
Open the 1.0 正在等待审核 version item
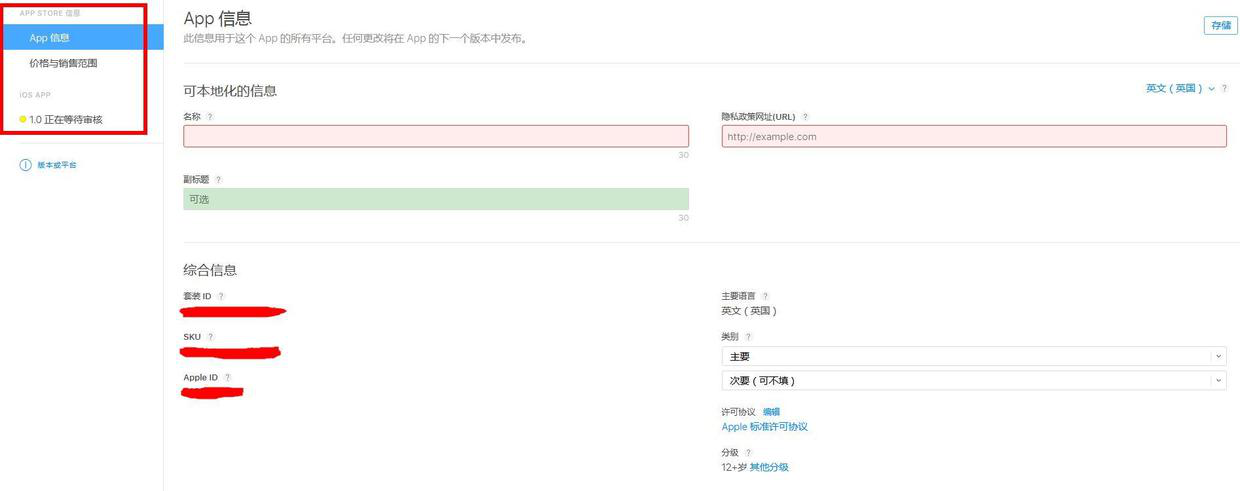[66, 120]
